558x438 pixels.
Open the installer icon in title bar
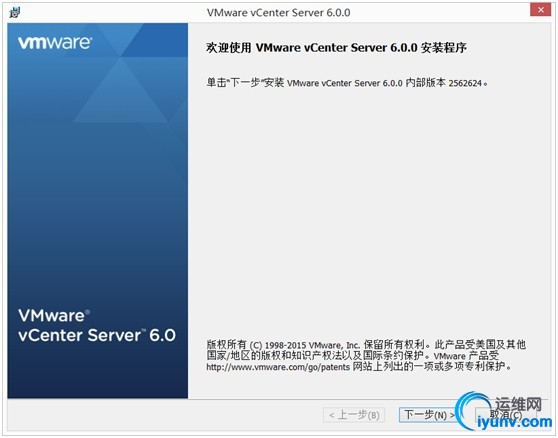tap(15, 13)
